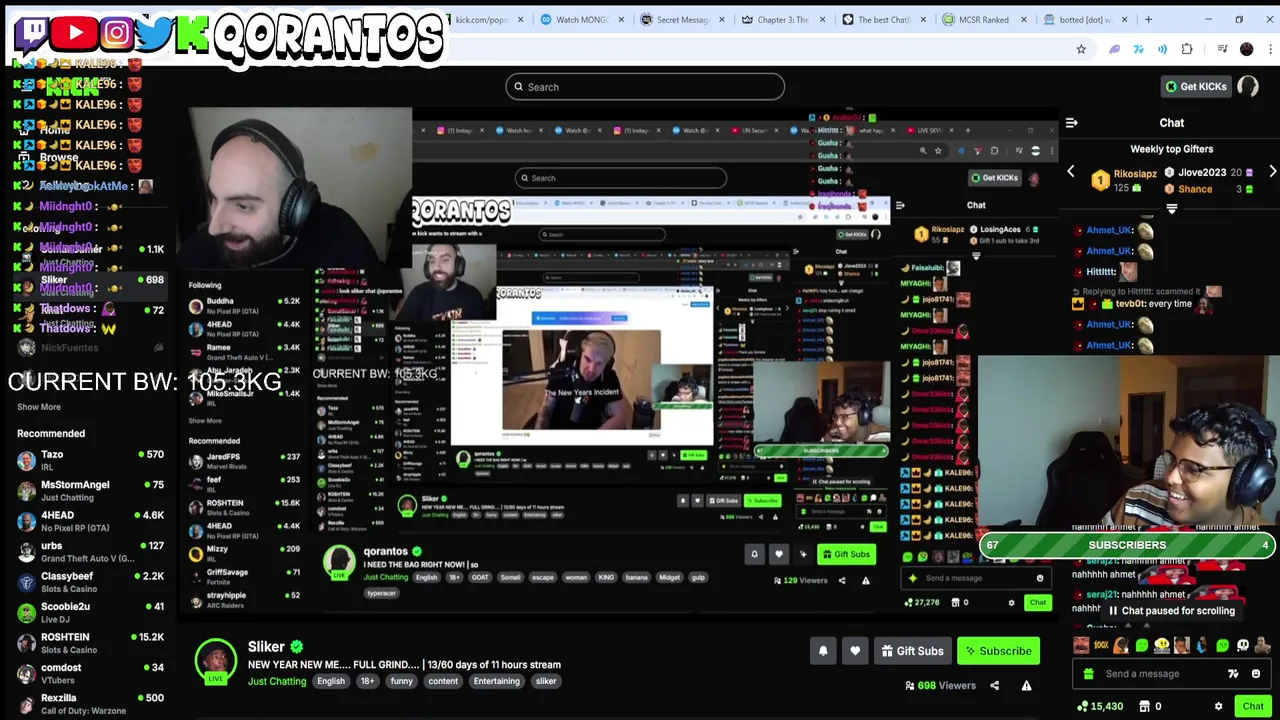Click the 698 Viewers count
The image size is (1280, 720).
940,685
